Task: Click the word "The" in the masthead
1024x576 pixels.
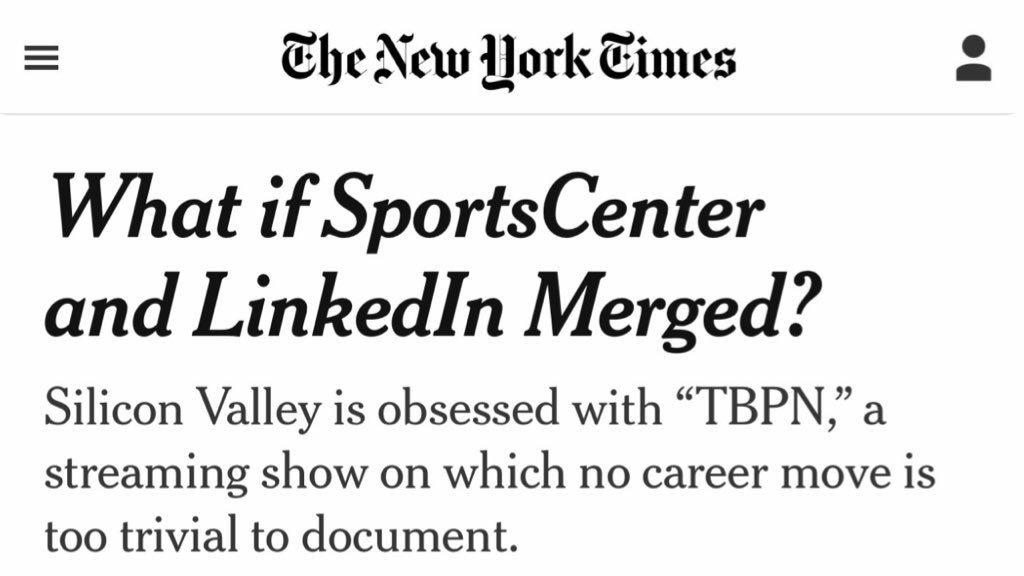Action: tap(318, 58)
